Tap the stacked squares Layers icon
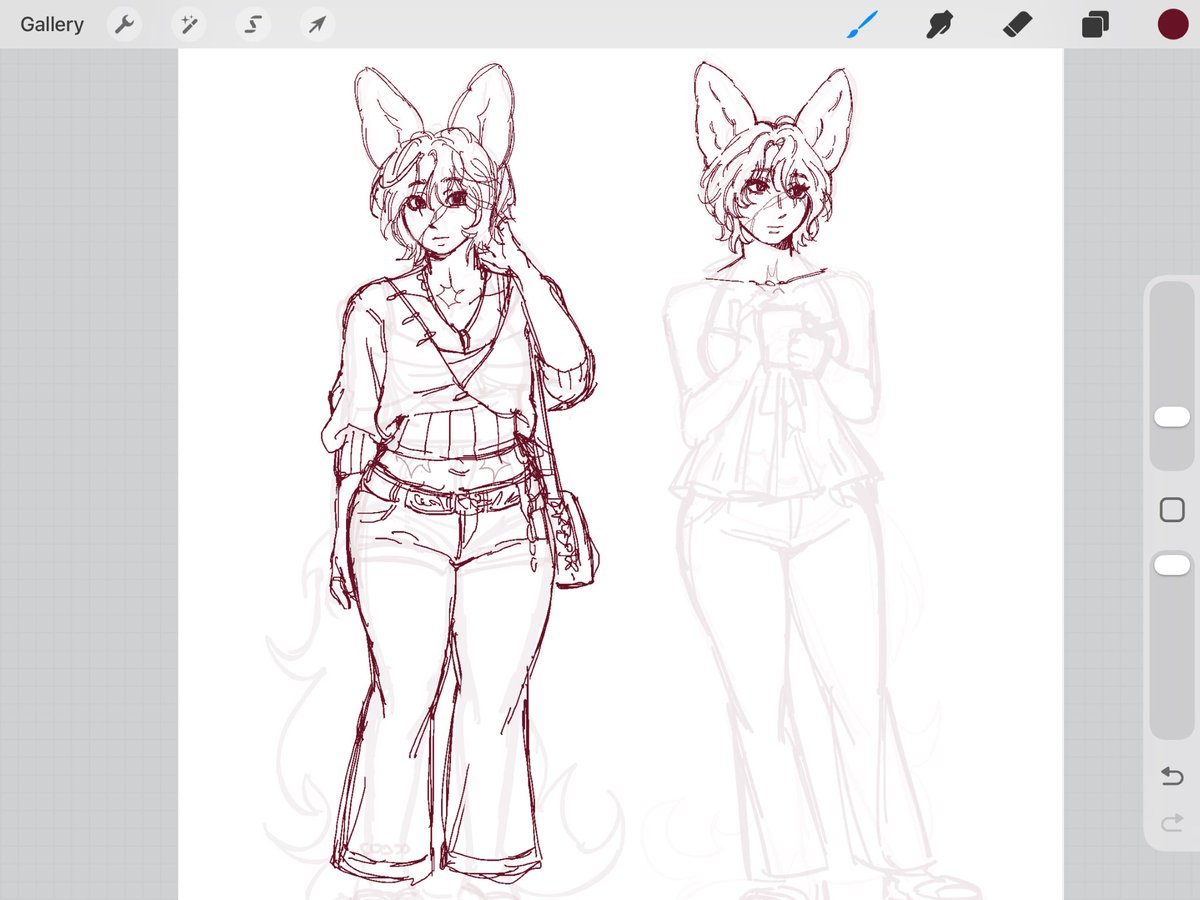 (1094, 24)
